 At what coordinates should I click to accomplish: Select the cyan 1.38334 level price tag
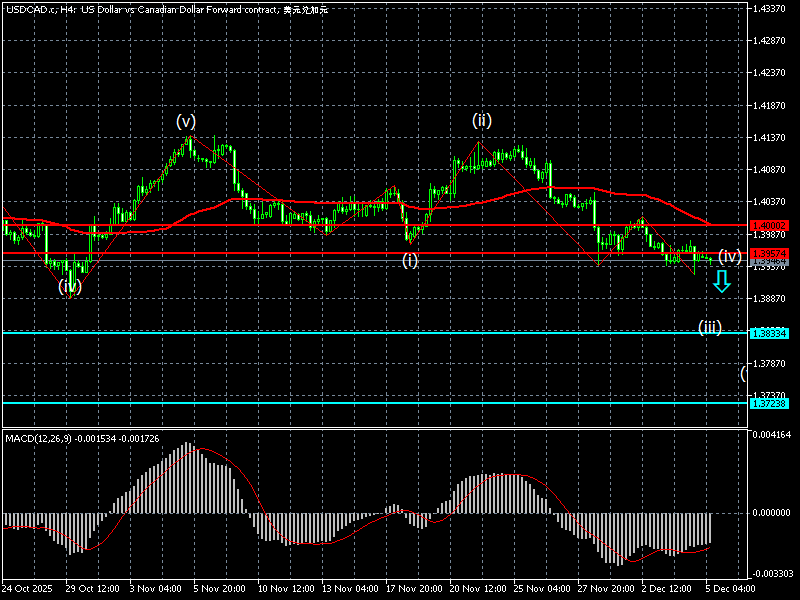click(771, 333)
